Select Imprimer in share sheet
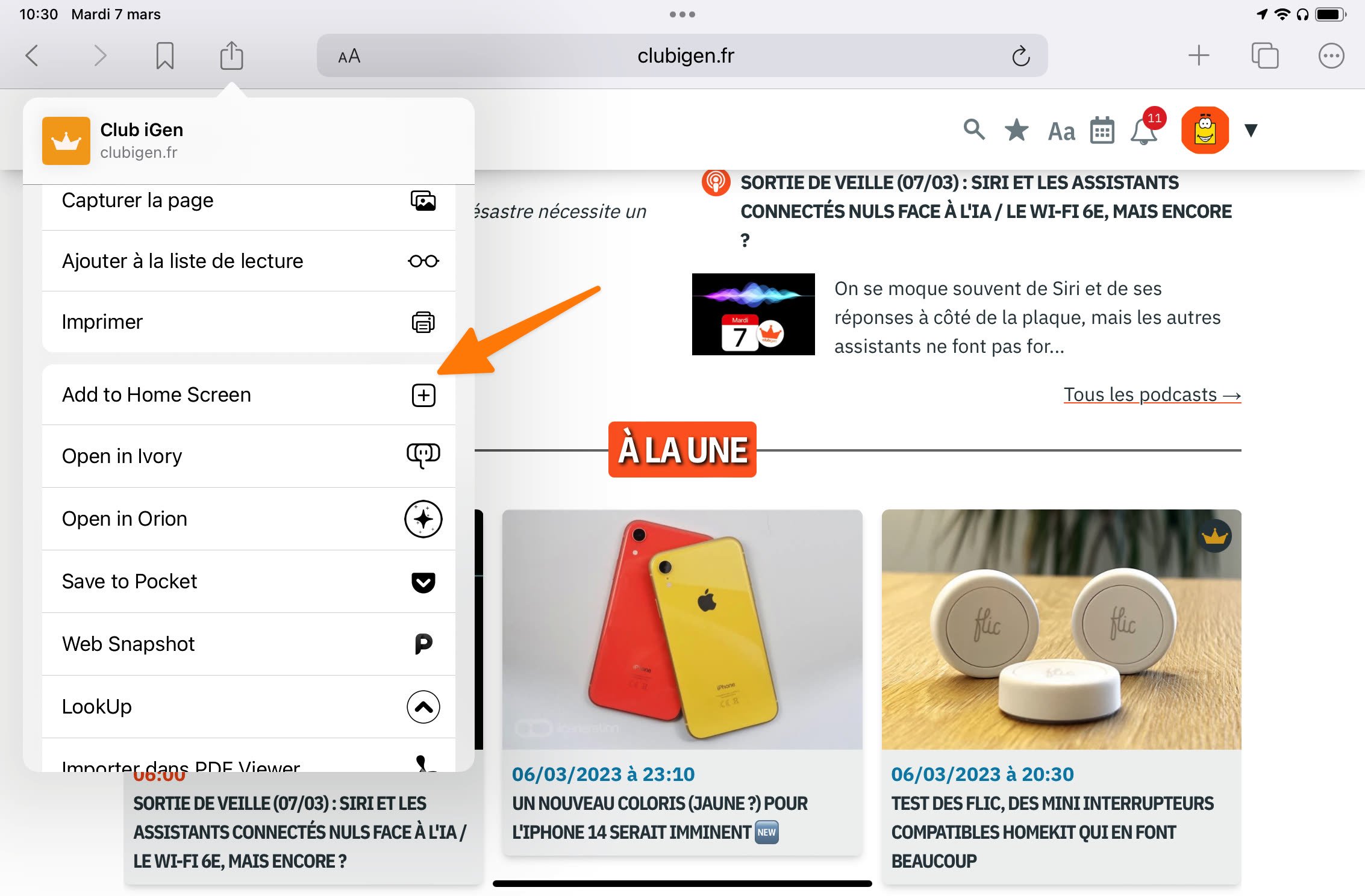The height and width of the screenshot is (896, 1365). [249, 322]
